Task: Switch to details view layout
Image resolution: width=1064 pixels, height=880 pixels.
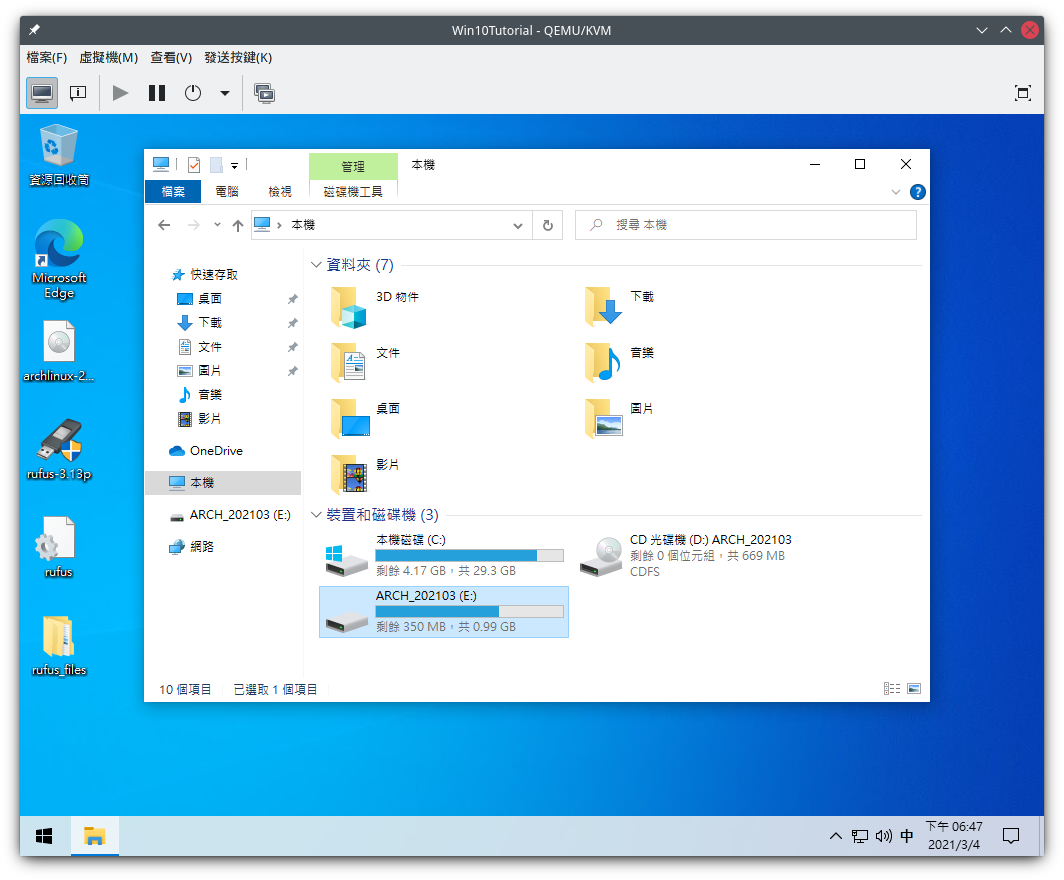Action: [892, 689]
